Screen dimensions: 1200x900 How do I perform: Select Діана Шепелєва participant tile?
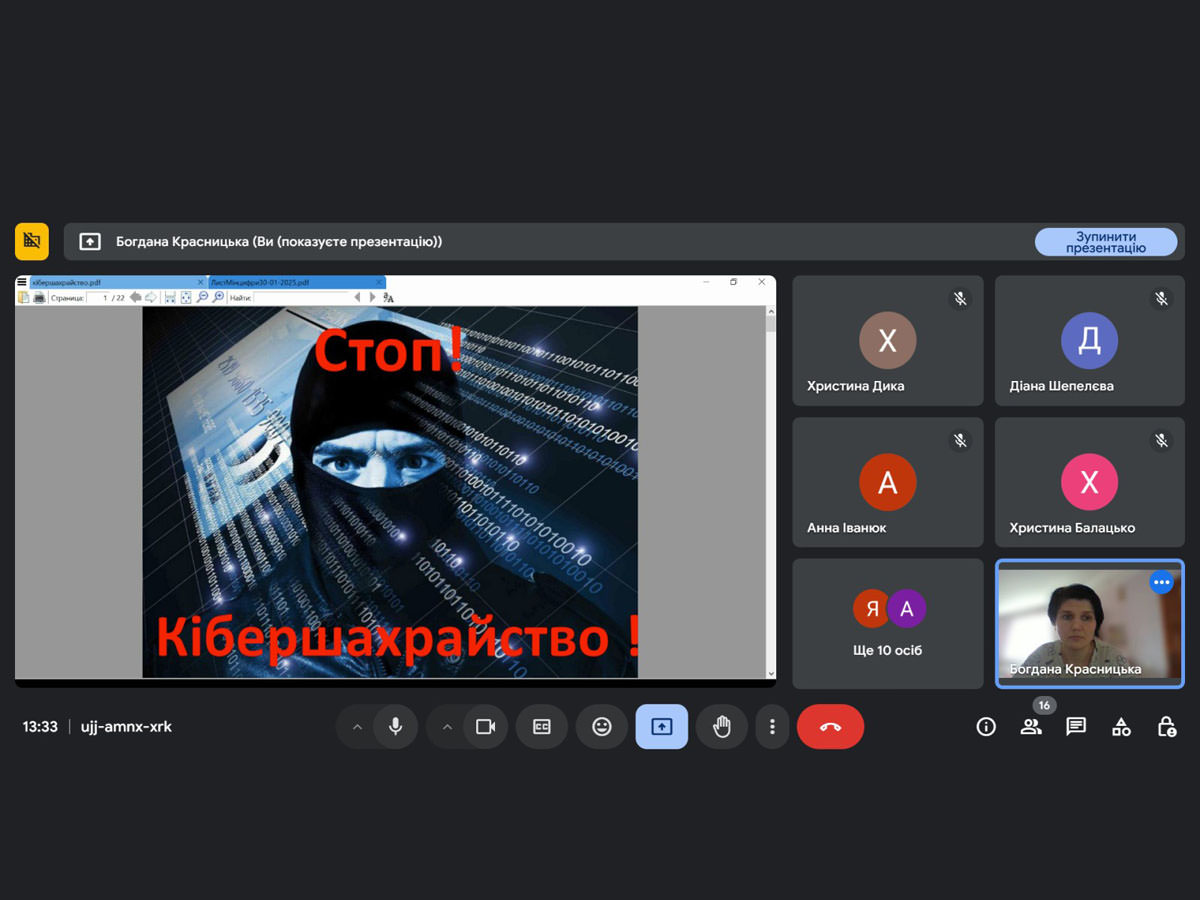point(1090,341)
